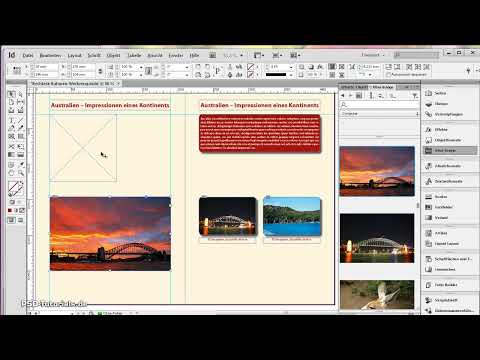This screenshot has width=480, height=360.
Task: Open the Schrift menu
Action: pyautogui.click(x=94, y=55)
